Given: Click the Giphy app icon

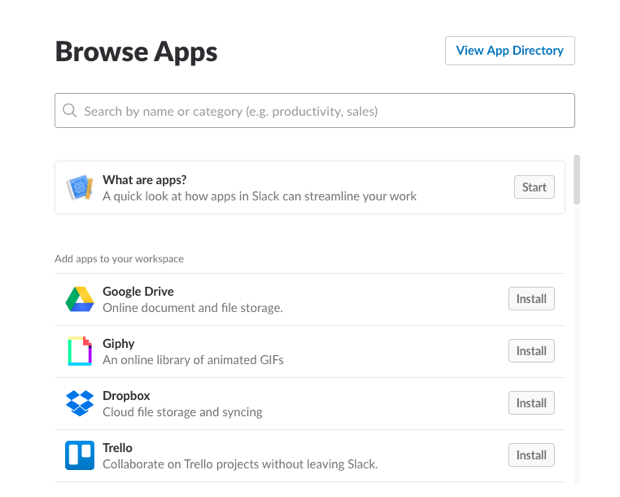Looking at the screenshot, I should coord(79,351).
